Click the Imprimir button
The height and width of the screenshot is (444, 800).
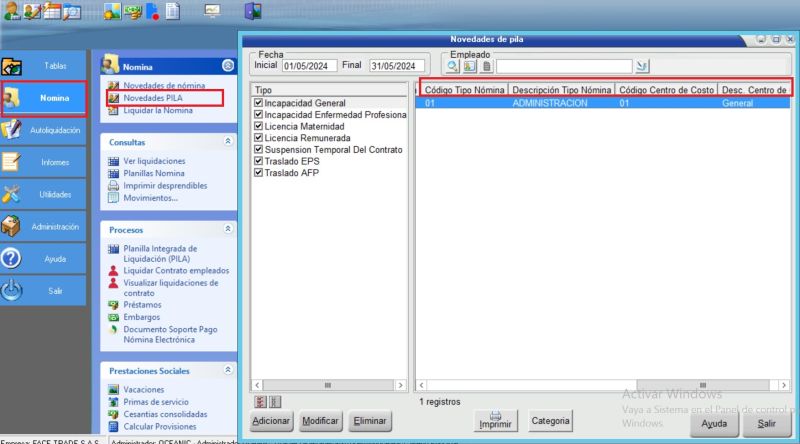pos(495,420)
